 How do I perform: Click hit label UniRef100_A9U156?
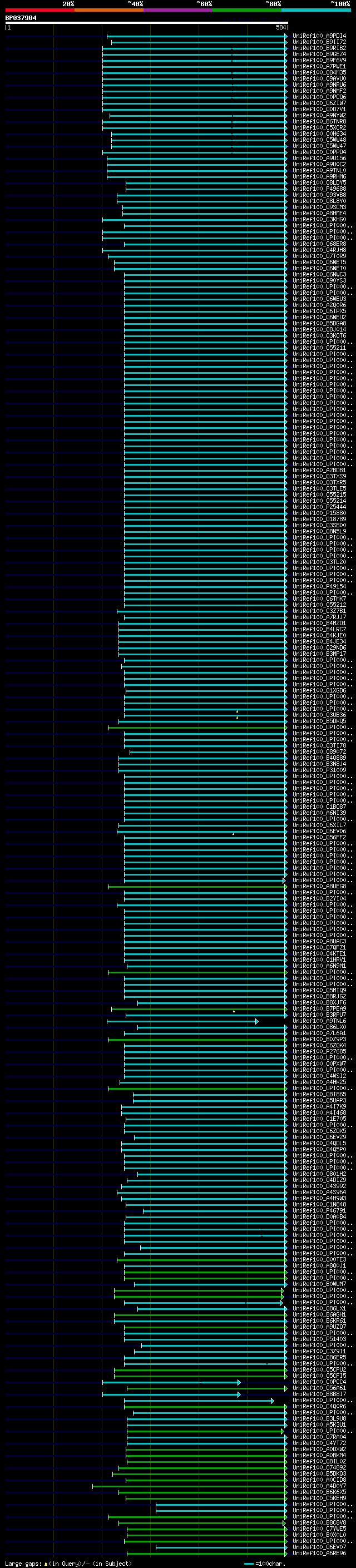click(319, 159)
